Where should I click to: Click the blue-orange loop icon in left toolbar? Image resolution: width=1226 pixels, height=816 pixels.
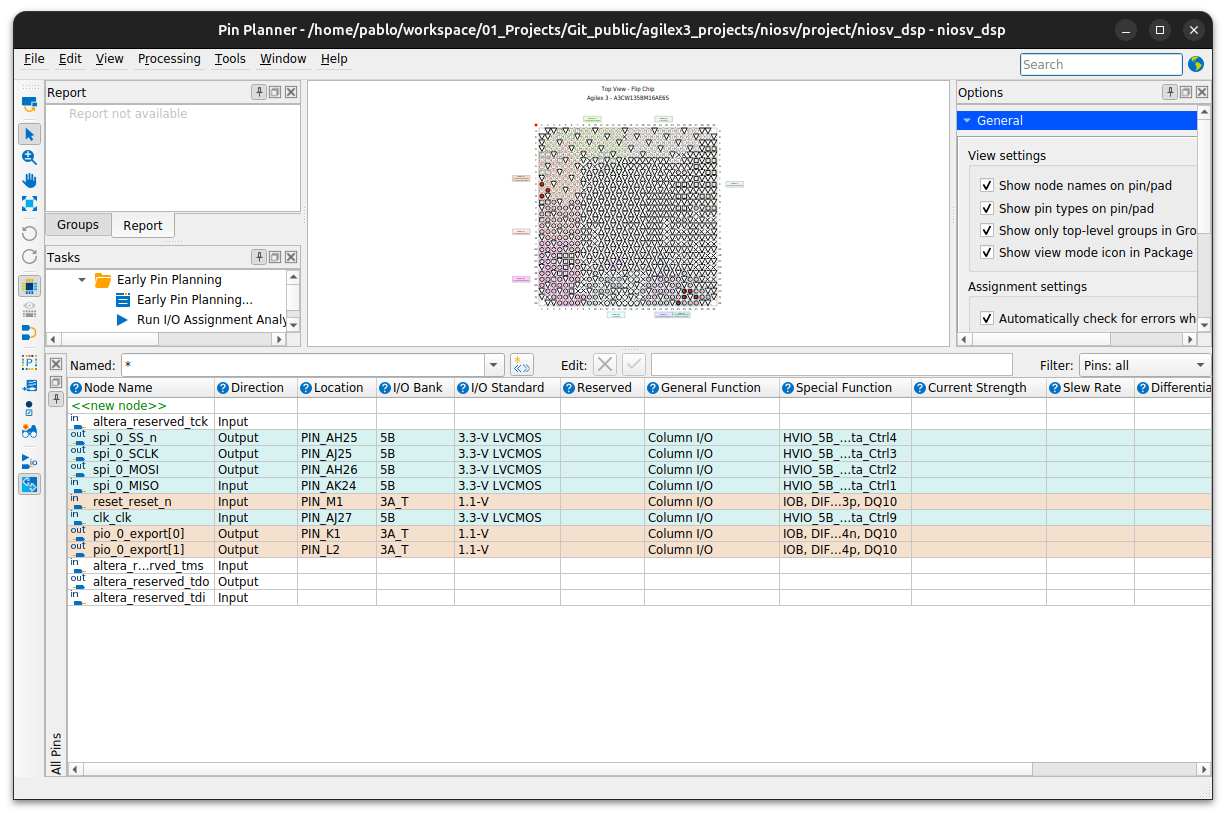coord(29,333)
